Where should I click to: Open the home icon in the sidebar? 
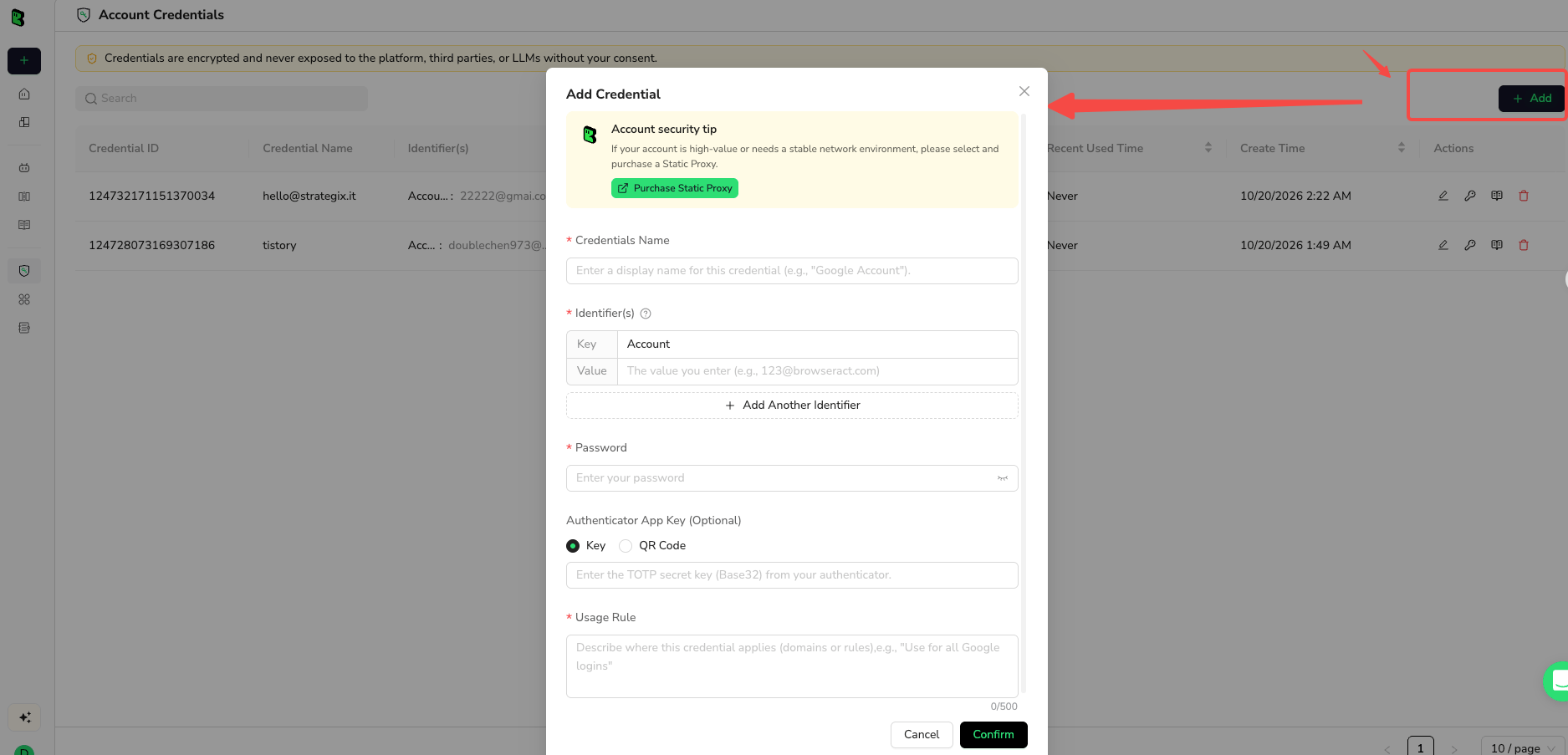click(24, 94)
